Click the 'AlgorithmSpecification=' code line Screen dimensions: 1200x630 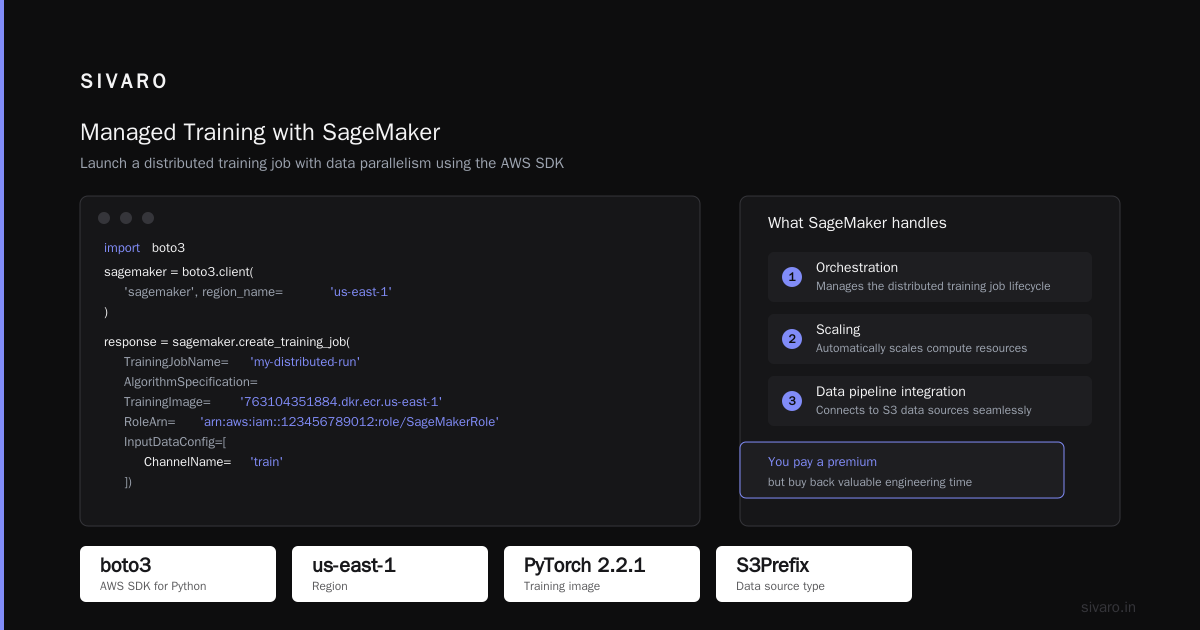191,382
